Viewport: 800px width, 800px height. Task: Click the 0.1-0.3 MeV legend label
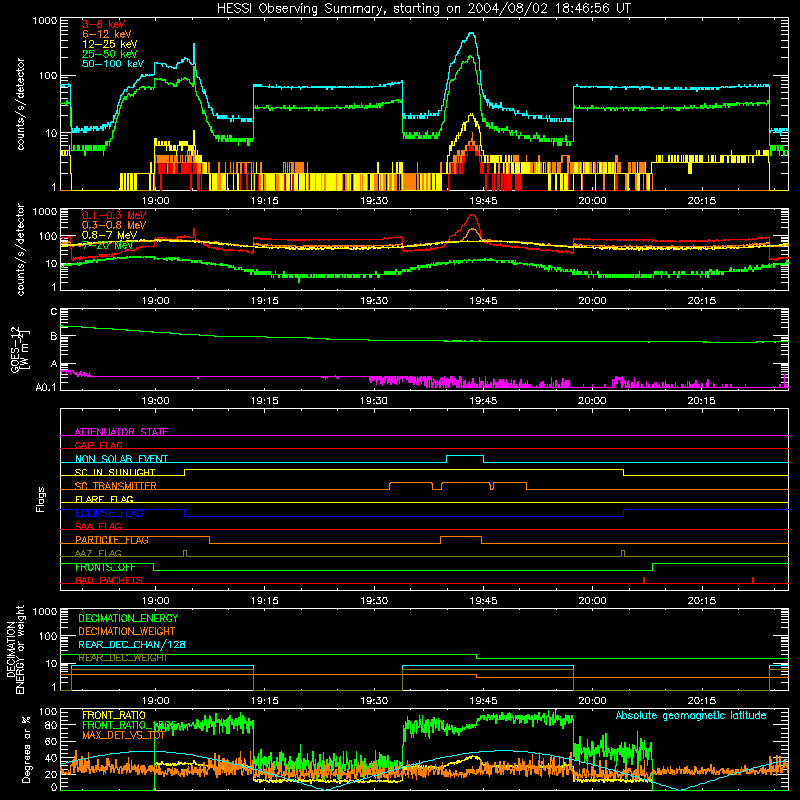point(114,215)
